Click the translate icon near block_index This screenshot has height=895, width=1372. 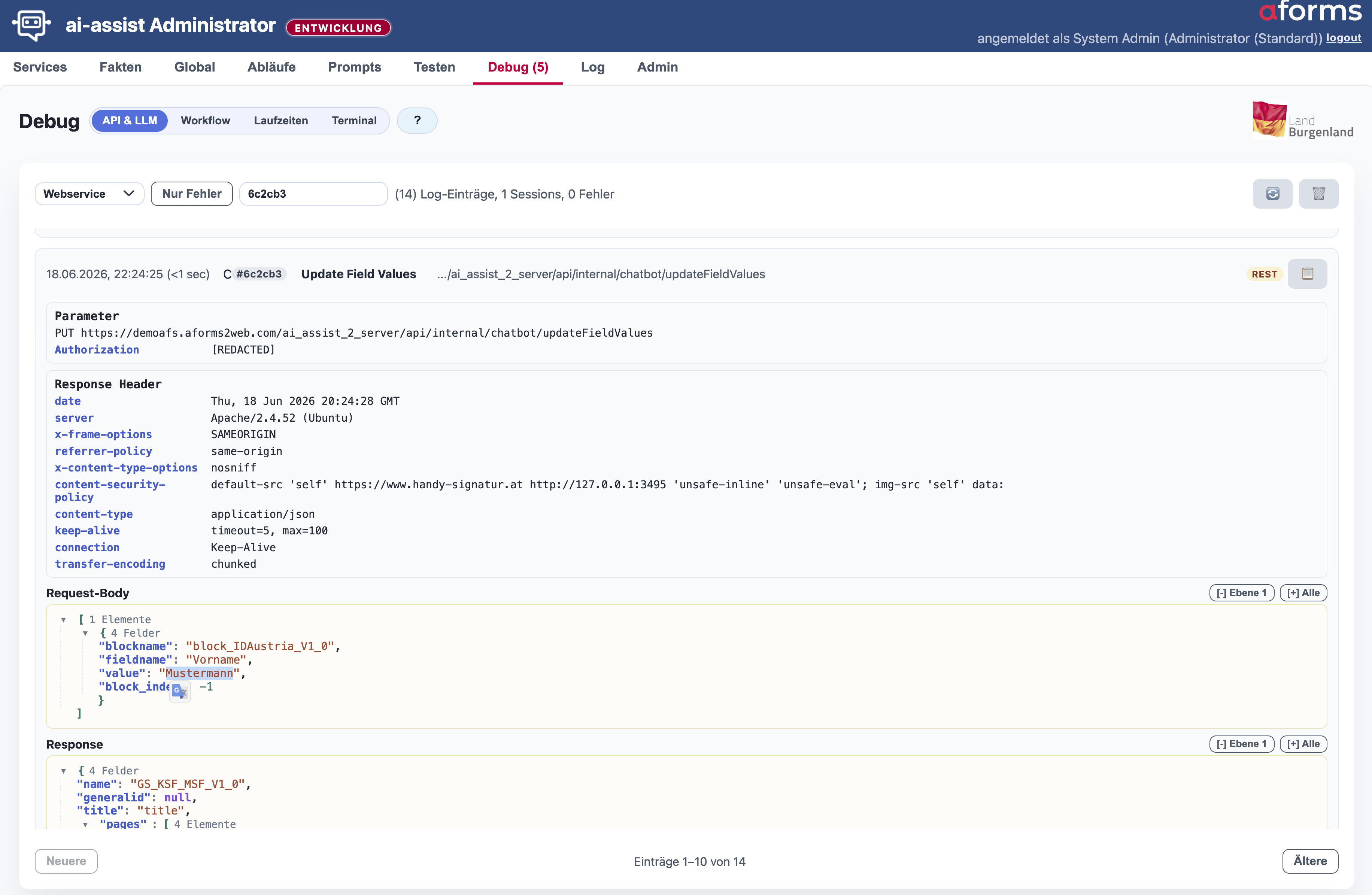click(x=180, y=691)
